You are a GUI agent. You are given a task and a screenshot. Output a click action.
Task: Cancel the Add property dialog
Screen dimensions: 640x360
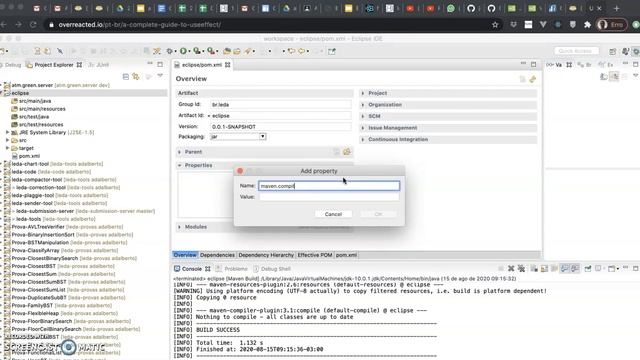[333, 214]
